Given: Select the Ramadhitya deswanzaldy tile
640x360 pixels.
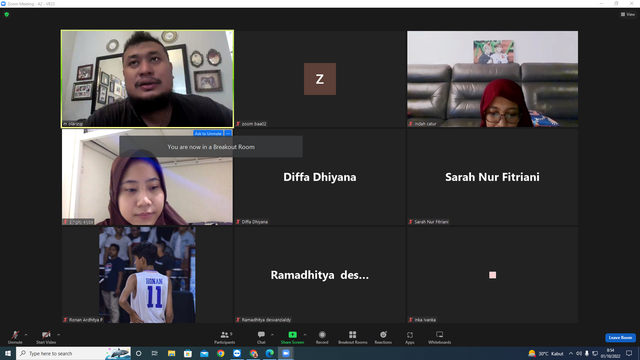Looking at the screenshot, I should [x=320, y=275].
